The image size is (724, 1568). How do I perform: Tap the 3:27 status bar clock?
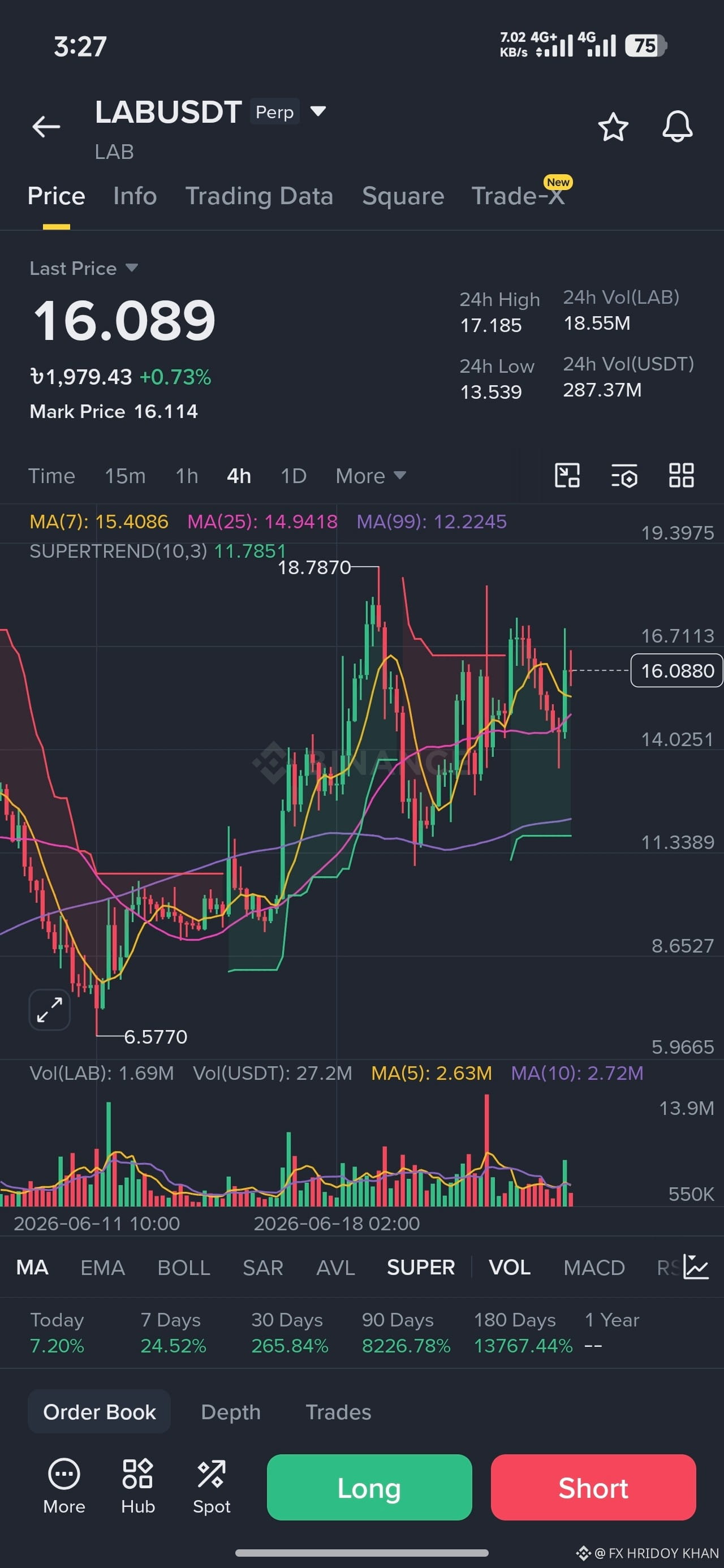[80, 46]
